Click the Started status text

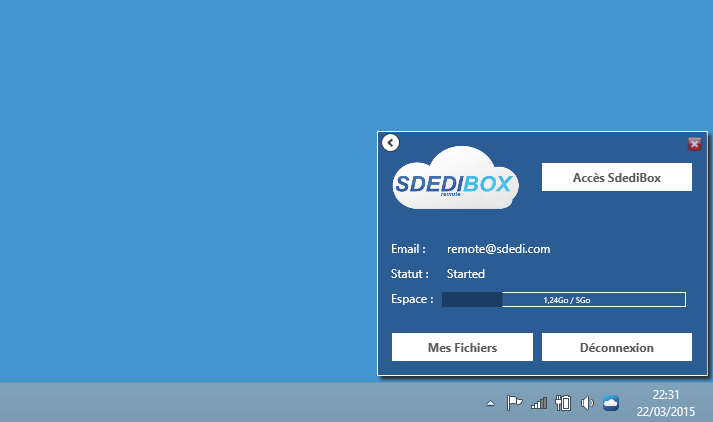[466, 274]
